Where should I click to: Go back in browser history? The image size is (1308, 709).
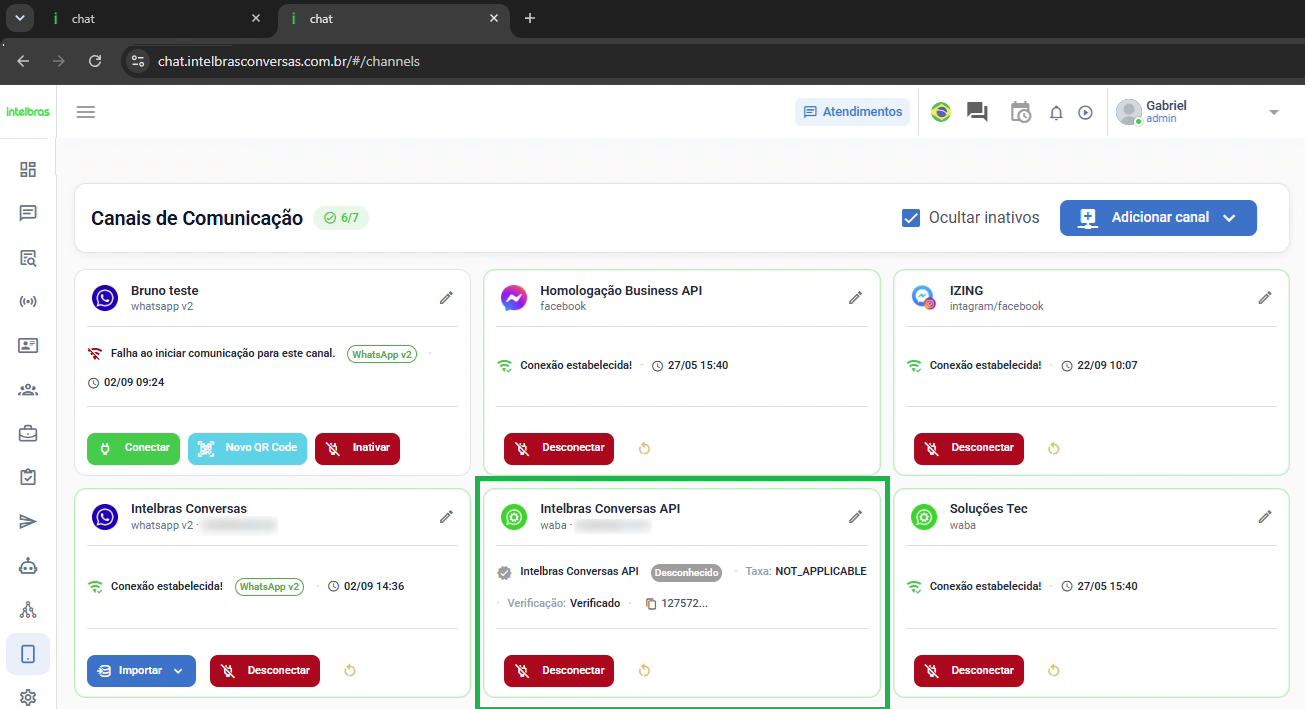23,61
